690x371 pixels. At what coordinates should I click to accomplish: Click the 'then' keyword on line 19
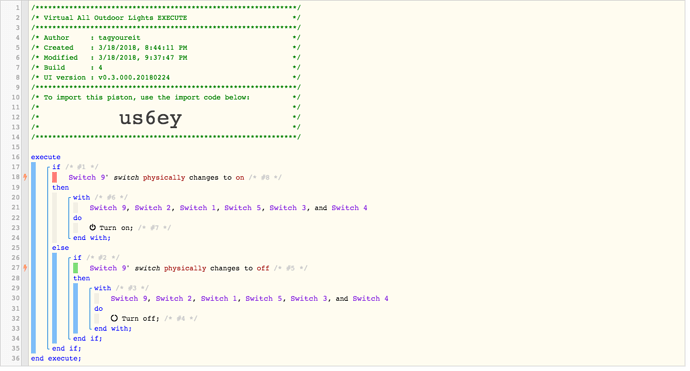[x=60, y=187]
